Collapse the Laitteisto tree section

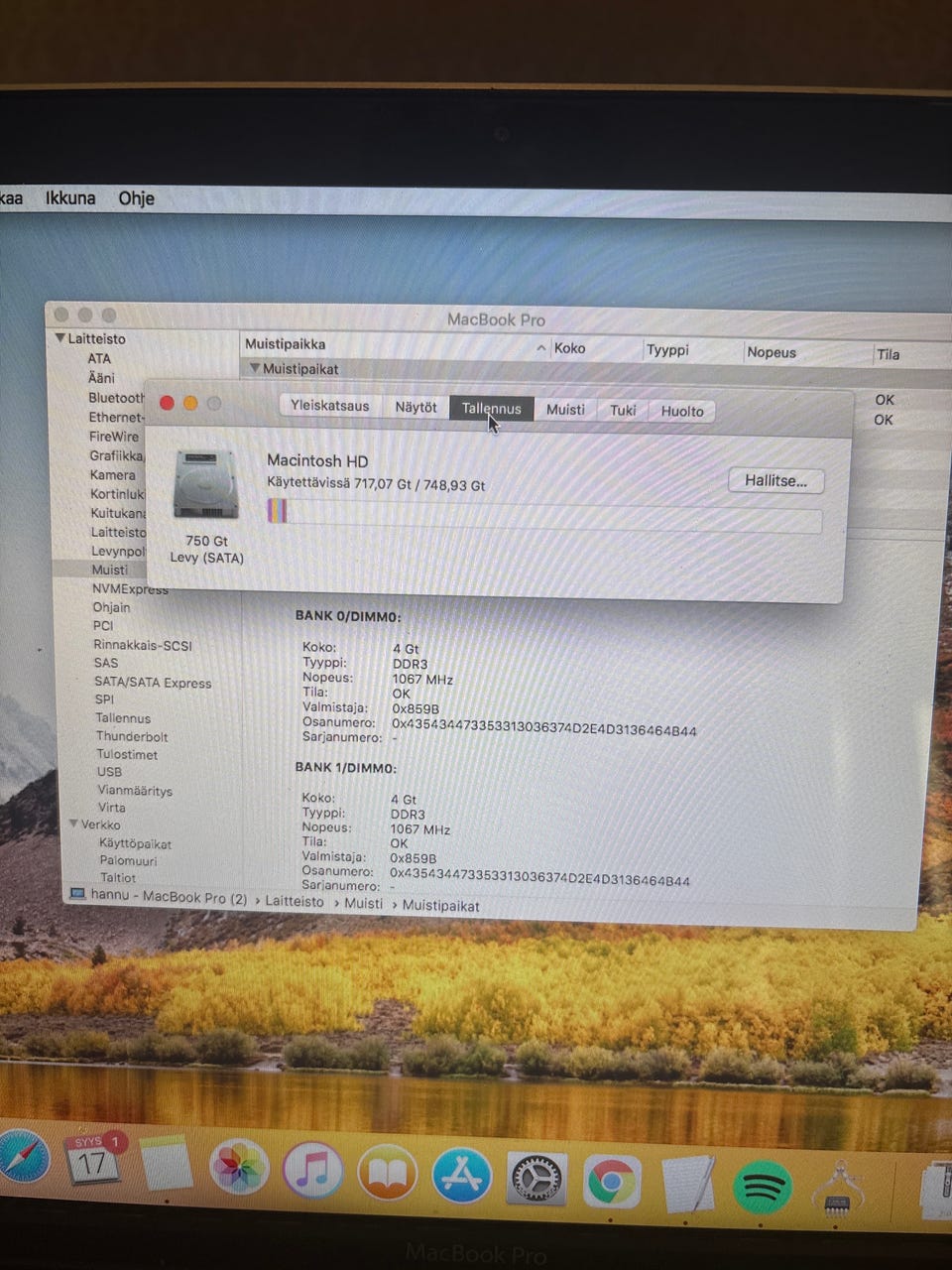pos(59,338)
